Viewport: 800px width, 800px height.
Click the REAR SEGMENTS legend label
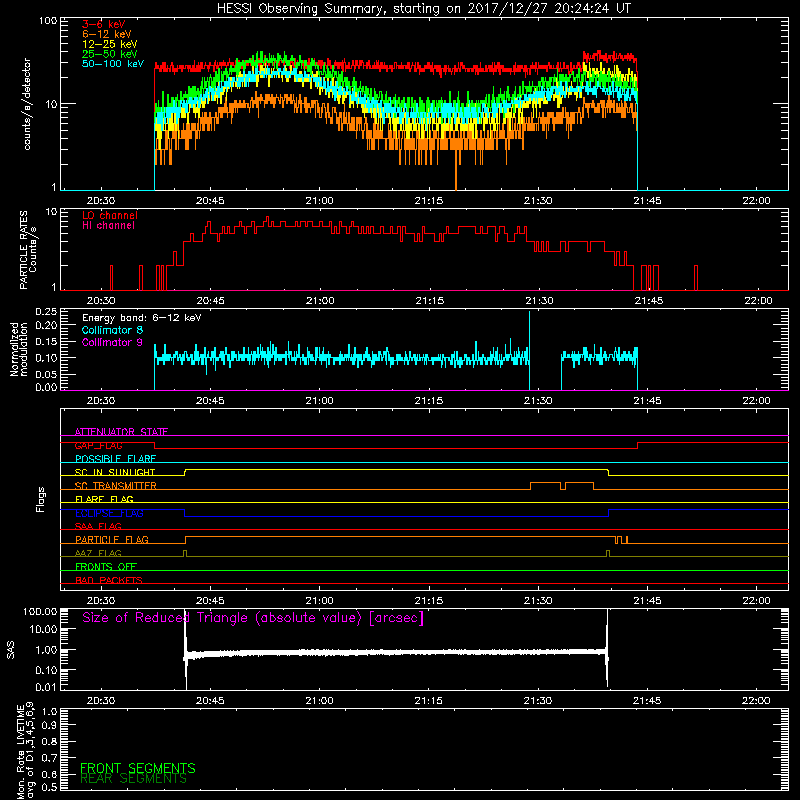[134, 779]
